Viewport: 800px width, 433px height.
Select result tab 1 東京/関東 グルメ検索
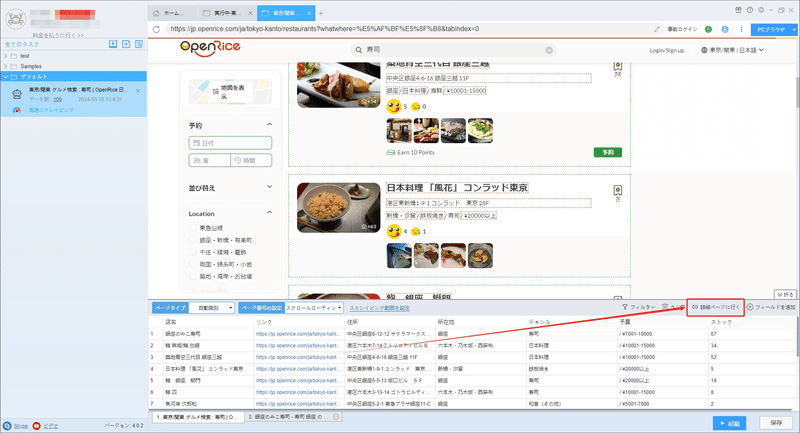[x=198, y=417]
